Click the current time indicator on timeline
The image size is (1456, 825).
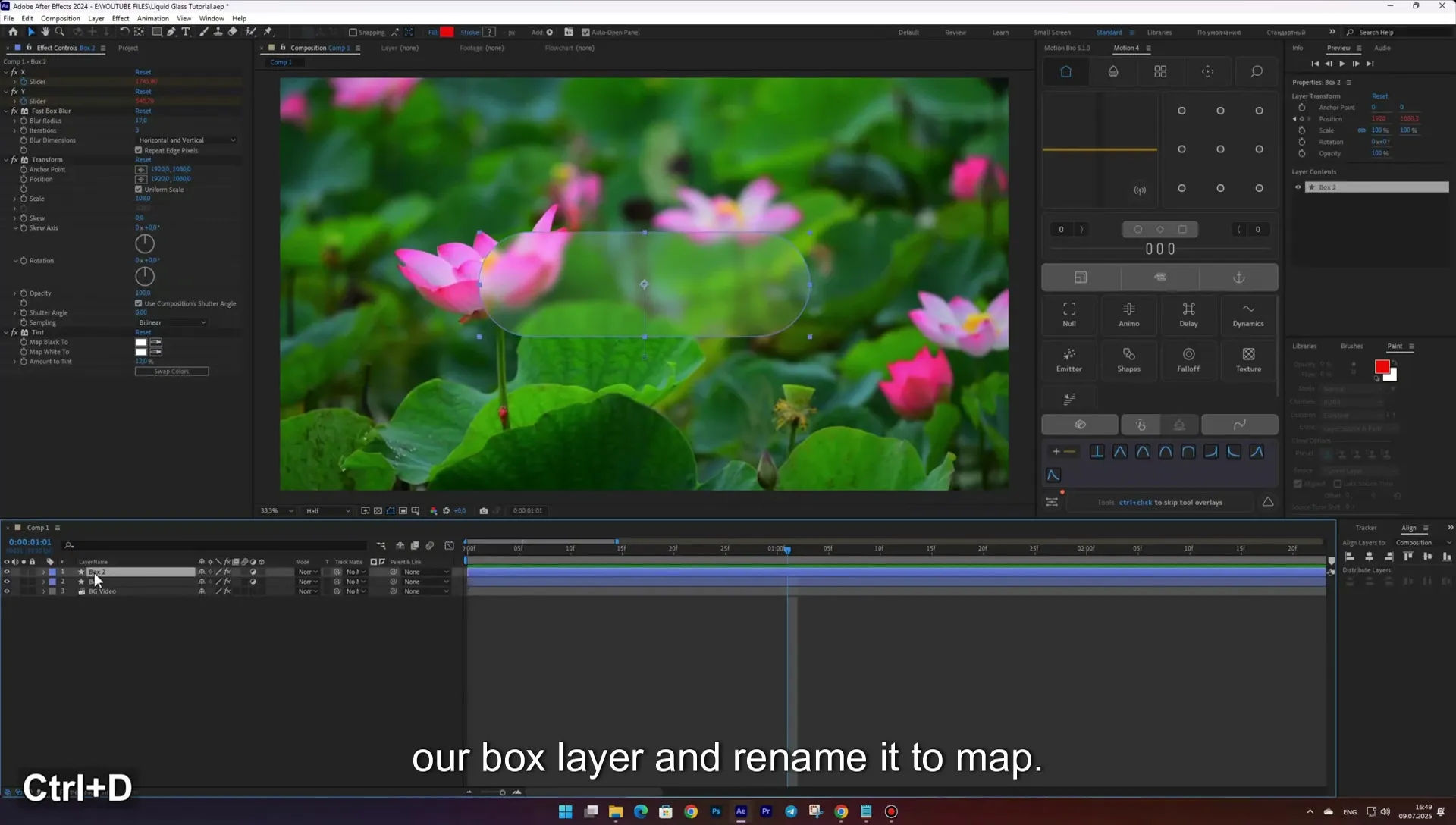(787, 550)
